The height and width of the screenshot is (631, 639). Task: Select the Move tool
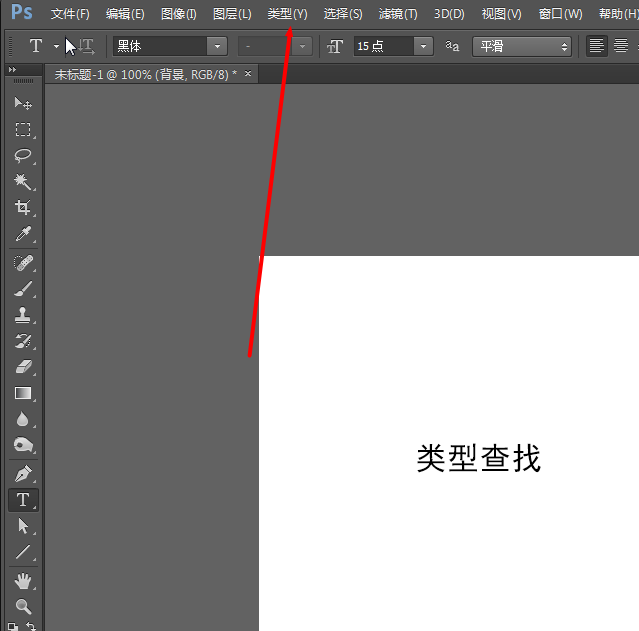click(23, 103)
